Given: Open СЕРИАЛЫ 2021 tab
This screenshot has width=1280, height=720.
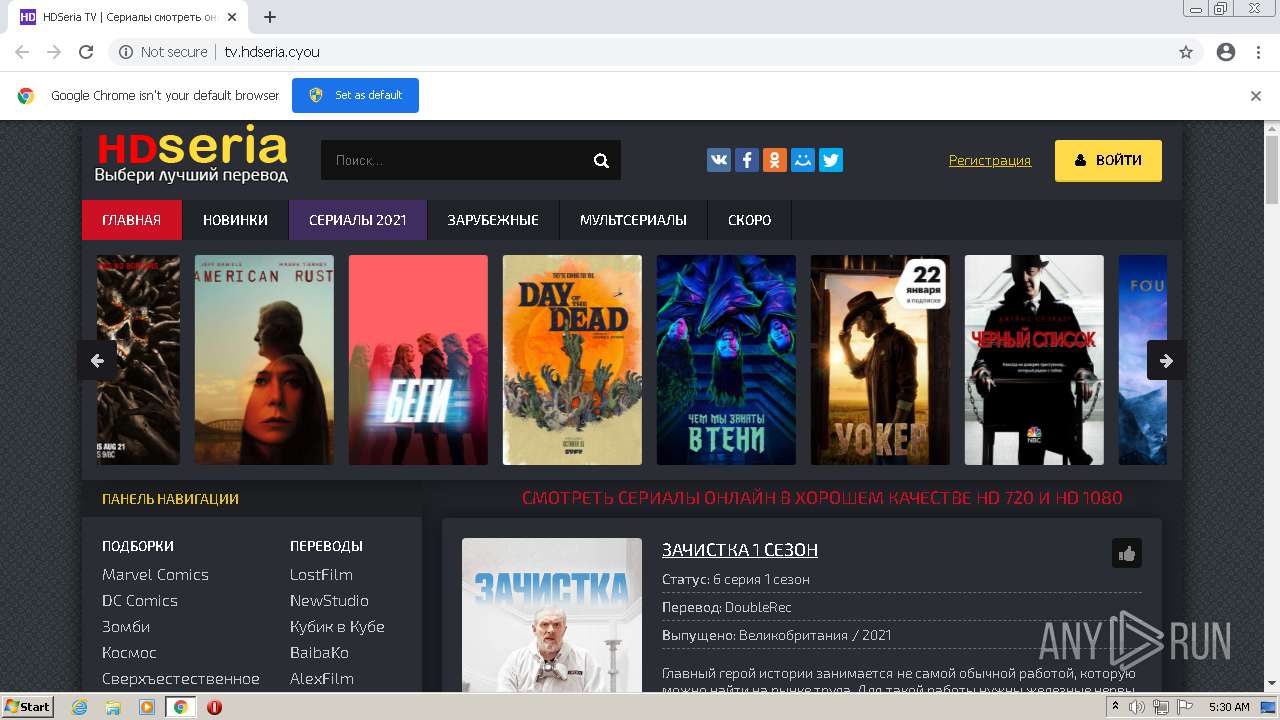Looking at the screenshot, I should pos(358,220).
